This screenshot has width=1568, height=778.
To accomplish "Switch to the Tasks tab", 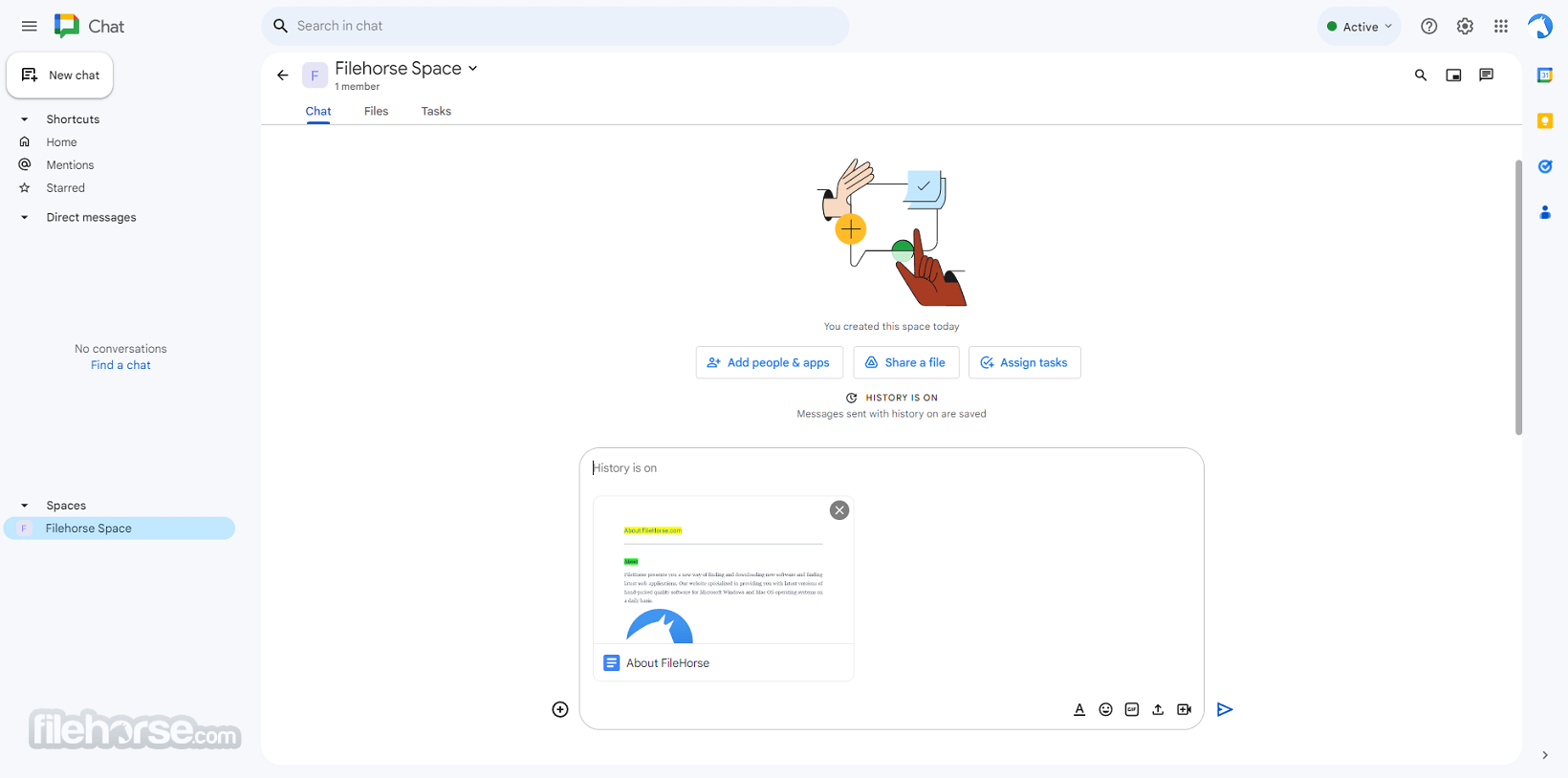I will pyautogui.click(x=436, y=111).
